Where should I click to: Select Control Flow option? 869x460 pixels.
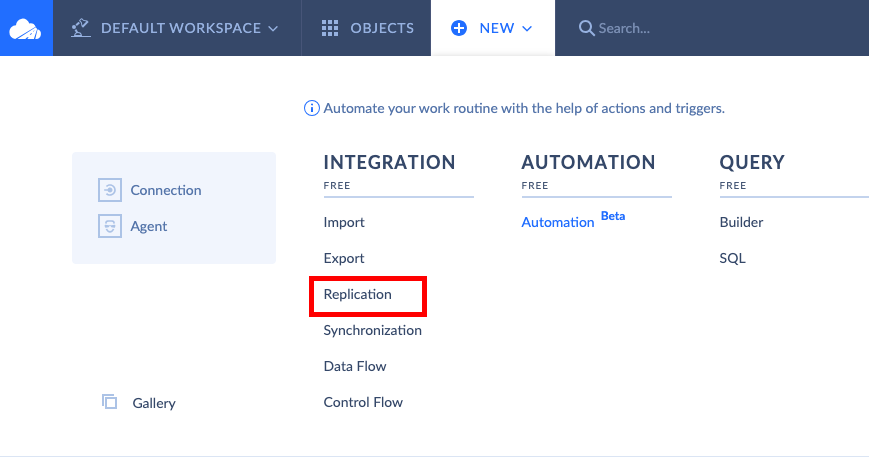363,402
